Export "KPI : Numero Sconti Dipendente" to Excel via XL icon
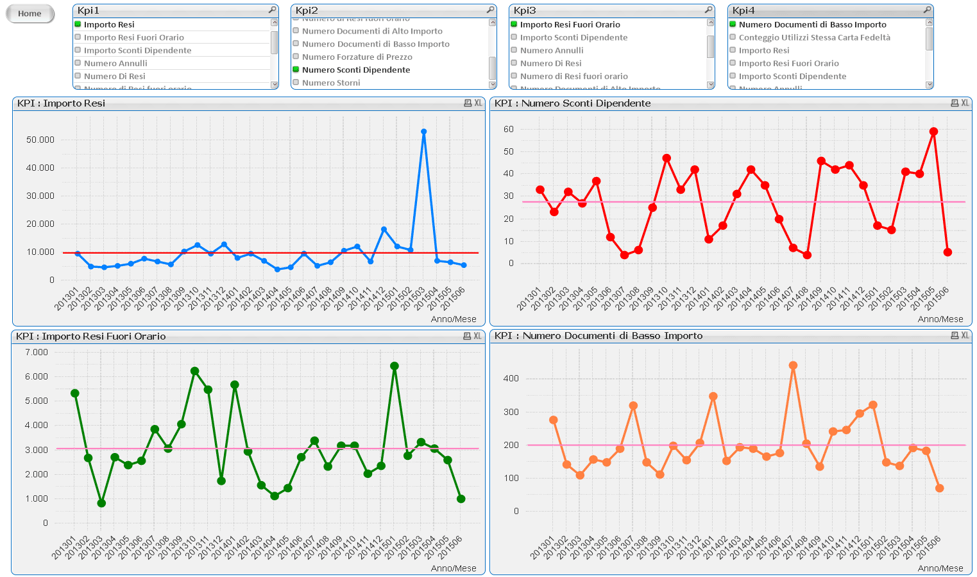Screen dimensions: 977x577 [967, 103]
